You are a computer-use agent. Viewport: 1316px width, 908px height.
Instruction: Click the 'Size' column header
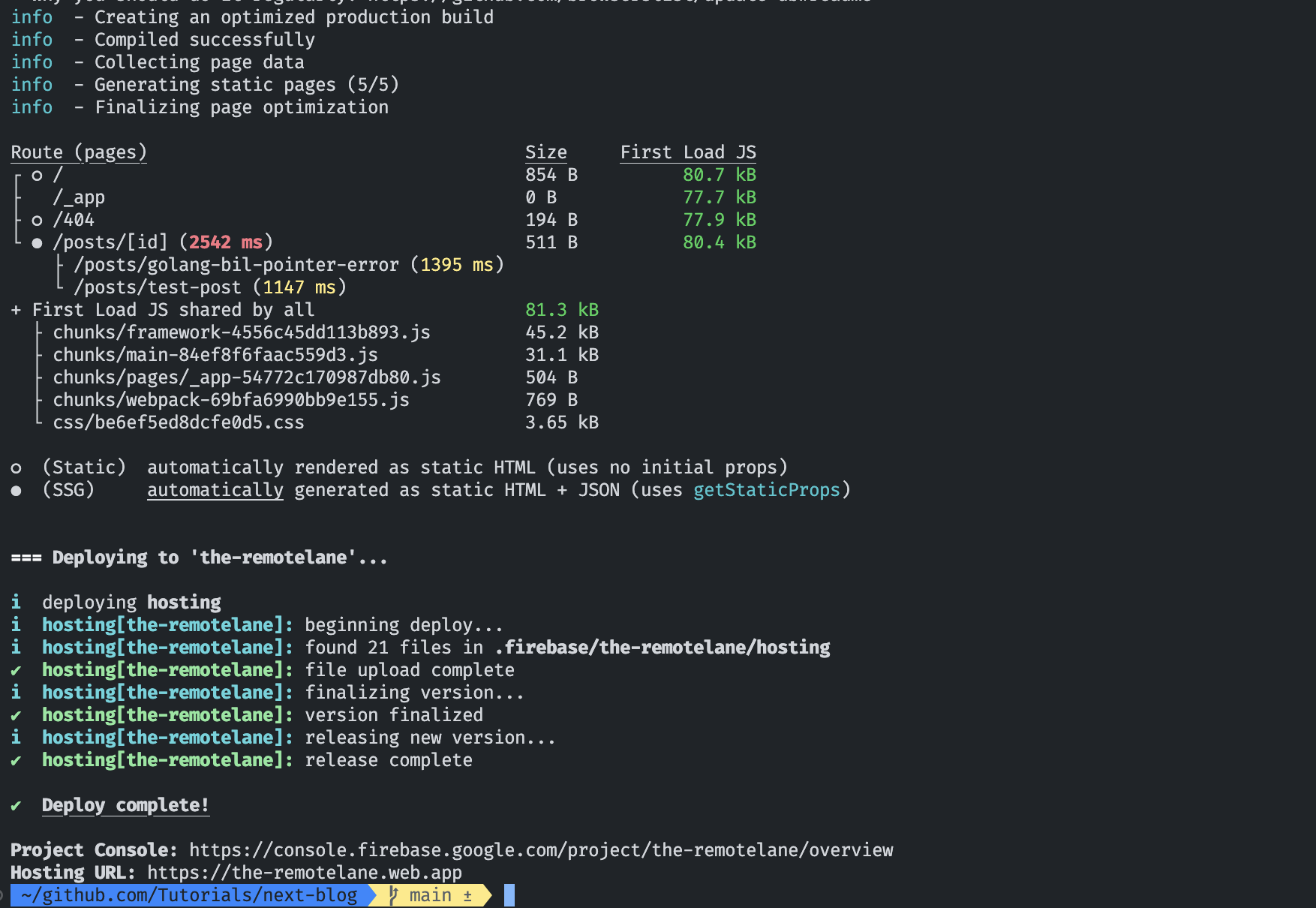point(546,152)
